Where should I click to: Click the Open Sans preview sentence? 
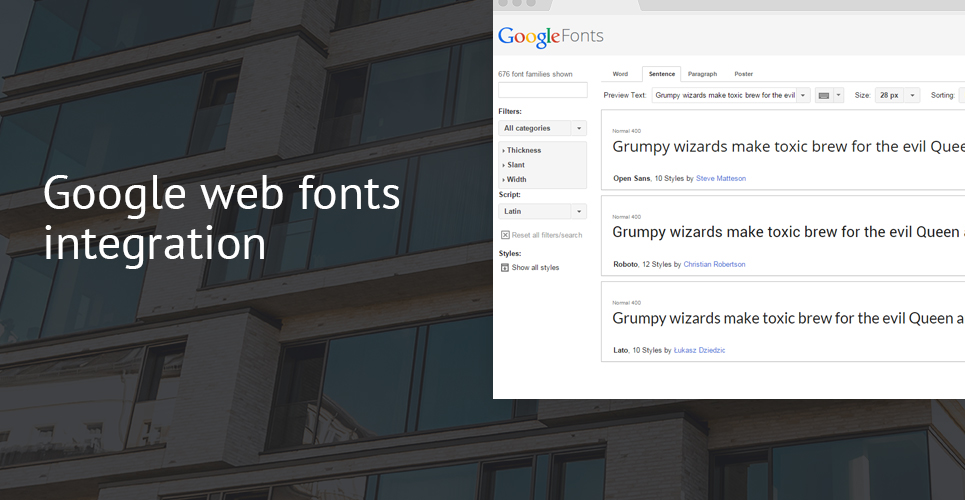pyautogui.click(x=788, y=147)
